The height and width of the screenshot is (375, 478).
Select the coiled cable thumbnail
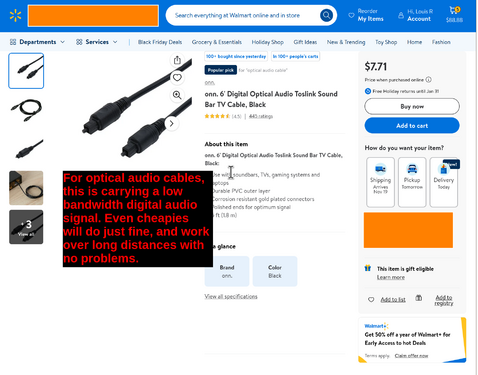pyautogui.click(x=26, y=109)
